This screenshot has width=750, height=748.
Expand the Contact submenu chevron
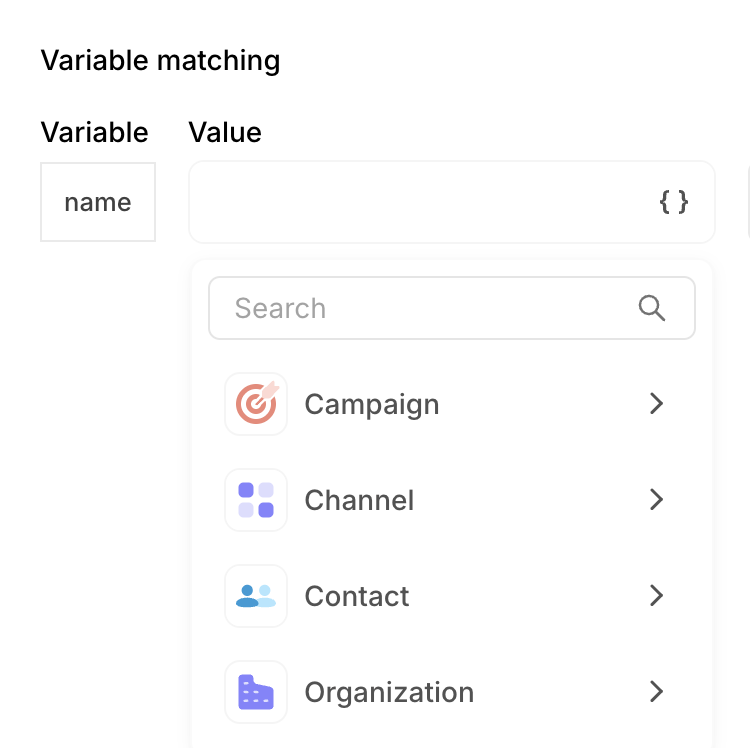pyautogui.click(x=656, y=596)
